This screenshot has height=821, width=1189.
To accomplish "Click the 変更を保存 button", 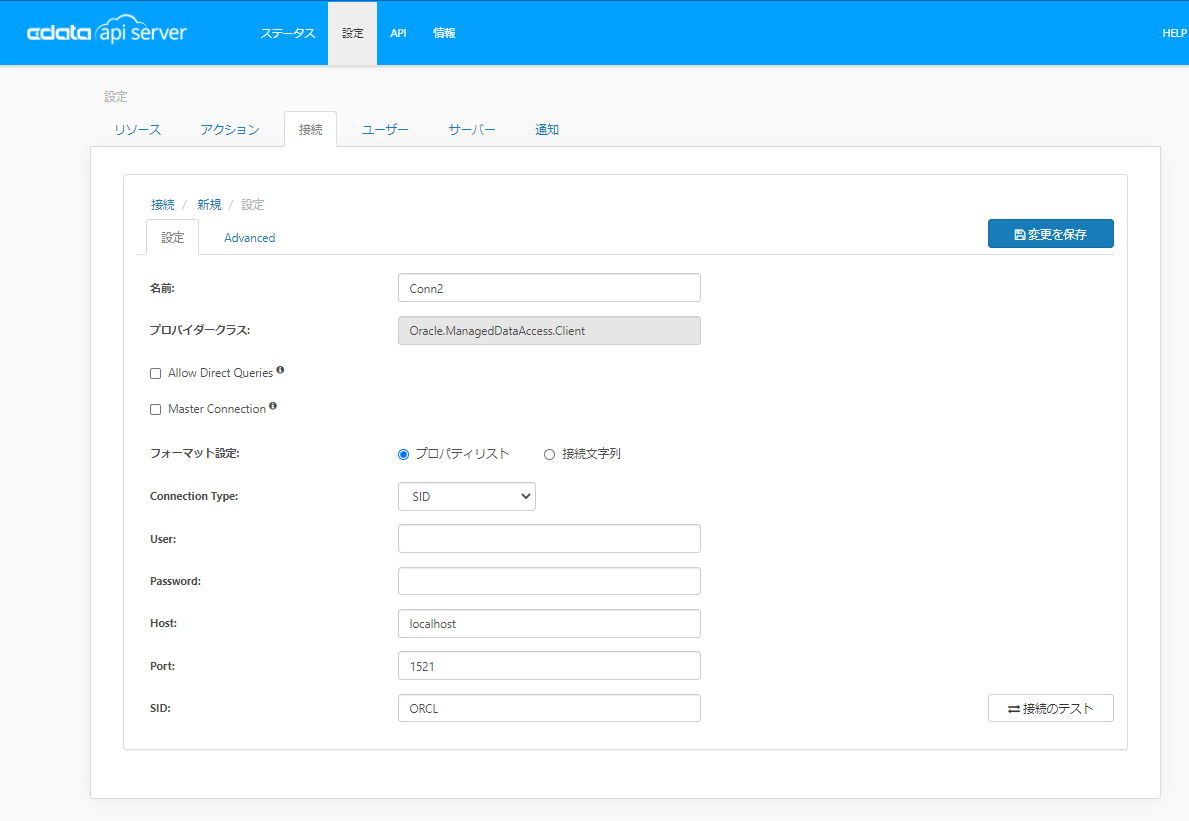I will [1050, 234].
